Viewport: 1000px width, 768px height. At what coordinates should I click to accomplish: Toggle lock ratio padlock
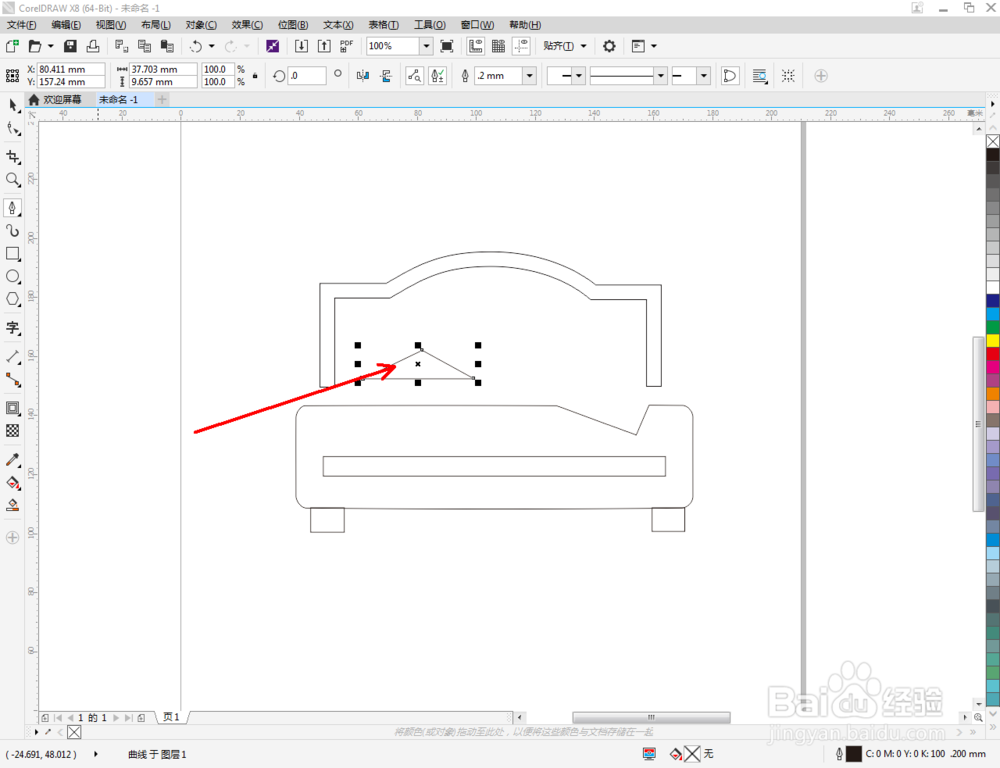tap(255, 76)
